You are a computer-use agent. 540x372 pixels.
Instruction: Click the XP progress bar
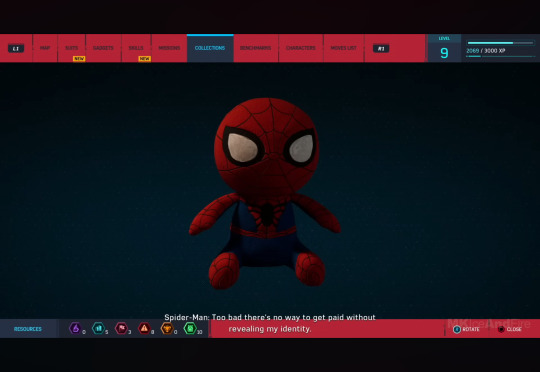(500, 43)
